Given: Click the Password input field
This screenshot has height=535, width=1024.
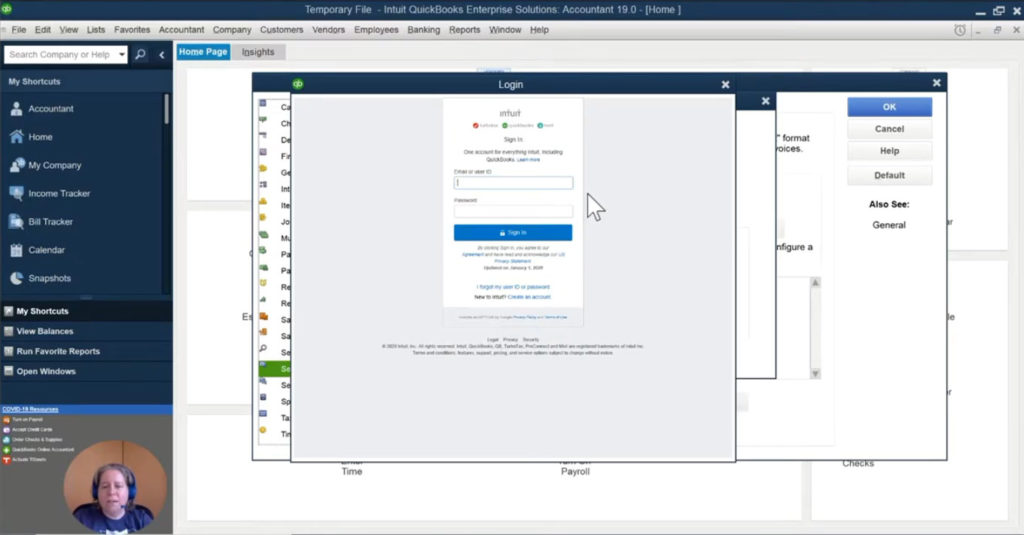Looking at the screenshot, I should click(x=513, y=211).
